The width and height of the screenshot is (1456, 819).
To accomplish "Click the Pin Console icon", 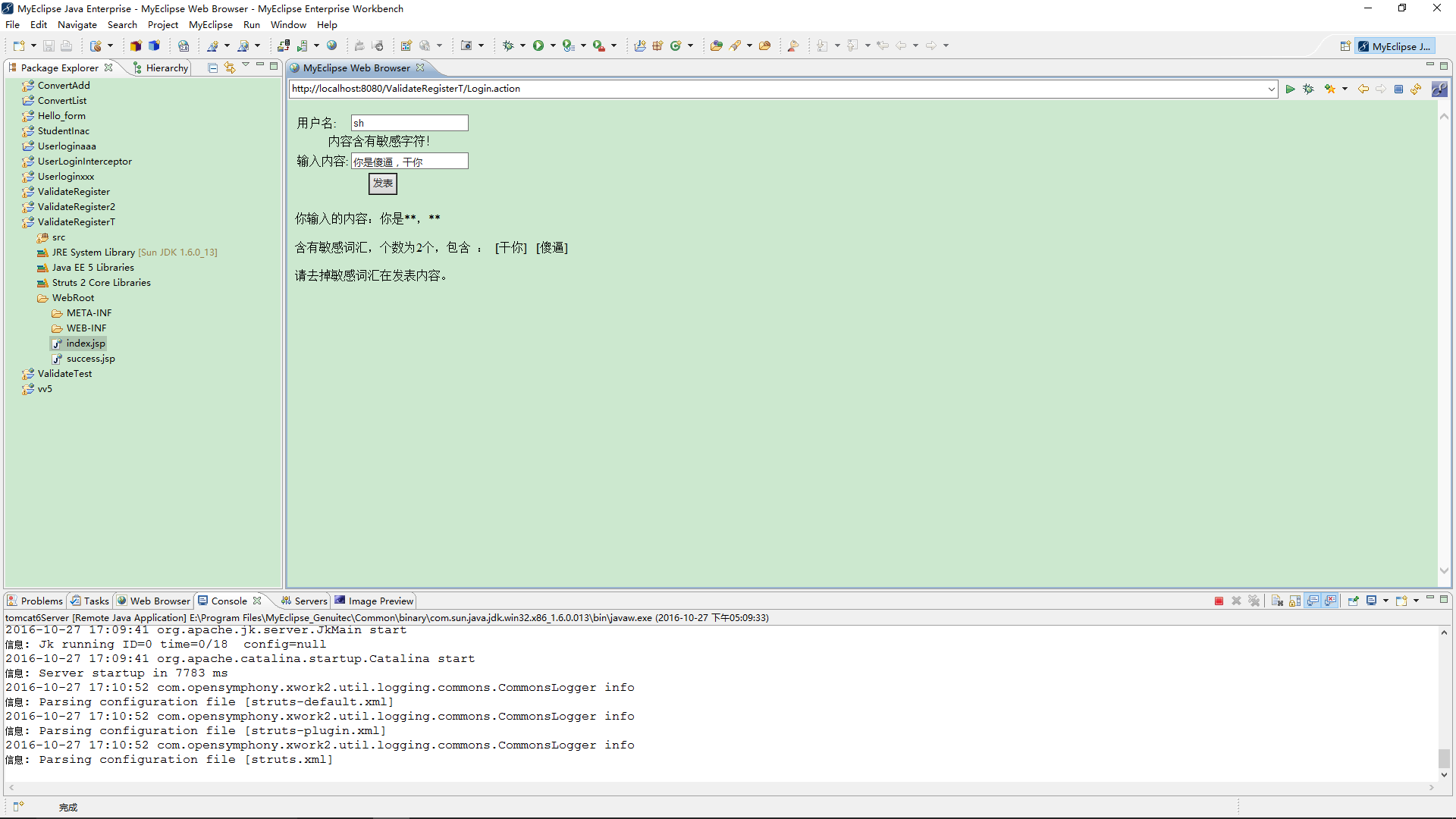I will pyautogui.click(x=1353, y=601).
